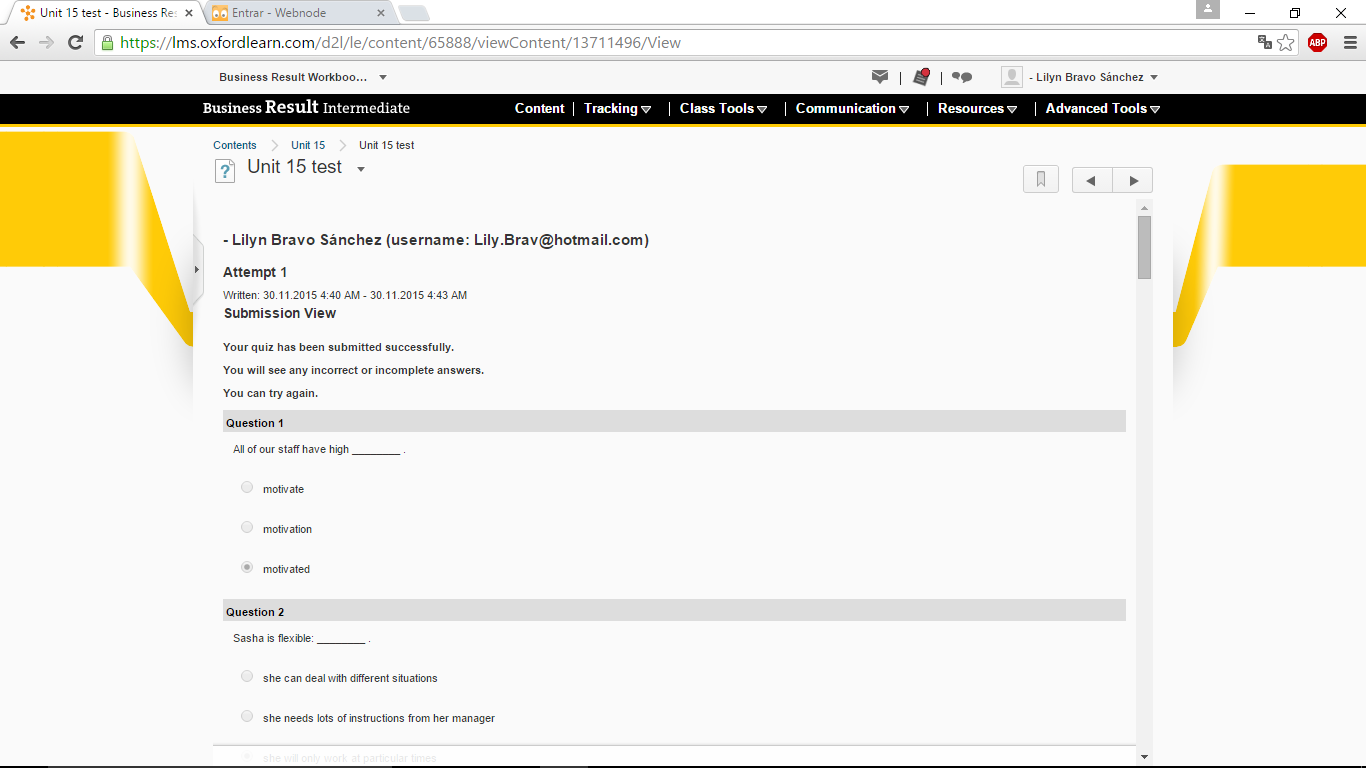1366x768 pixels.
Task: Bookmark page with the star icon
Action: [x=1286, y=42]
